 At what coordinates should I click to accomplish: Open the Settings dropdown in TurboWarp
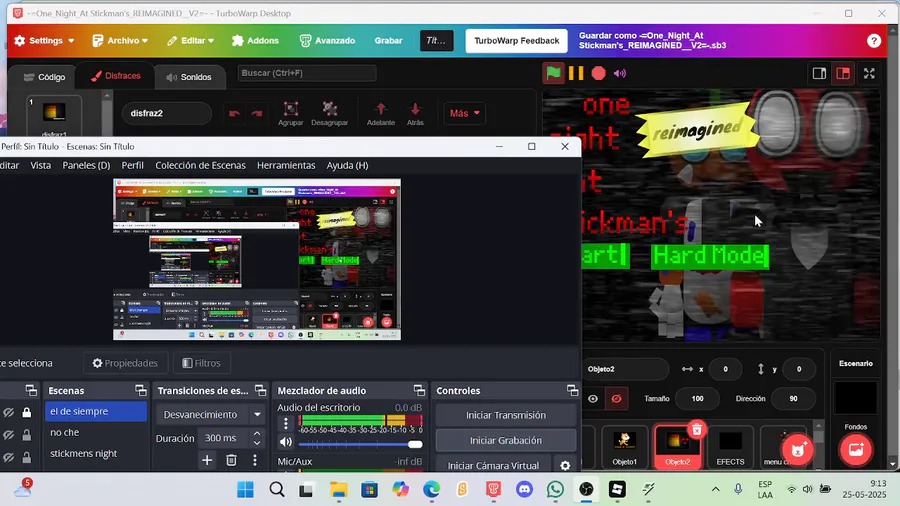[x=44, y=41]
